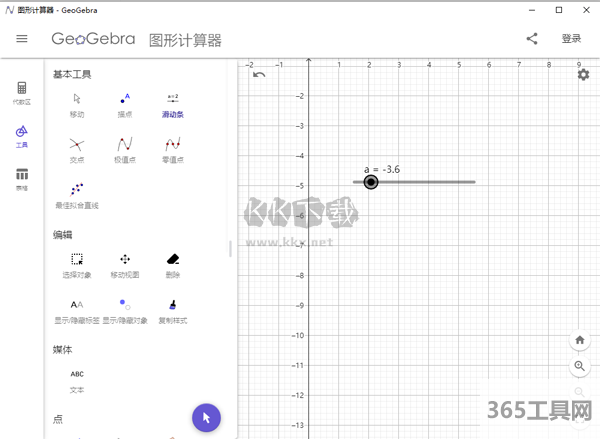Click the share button in the header
600x439 pixels.
[x=532, y=39]
